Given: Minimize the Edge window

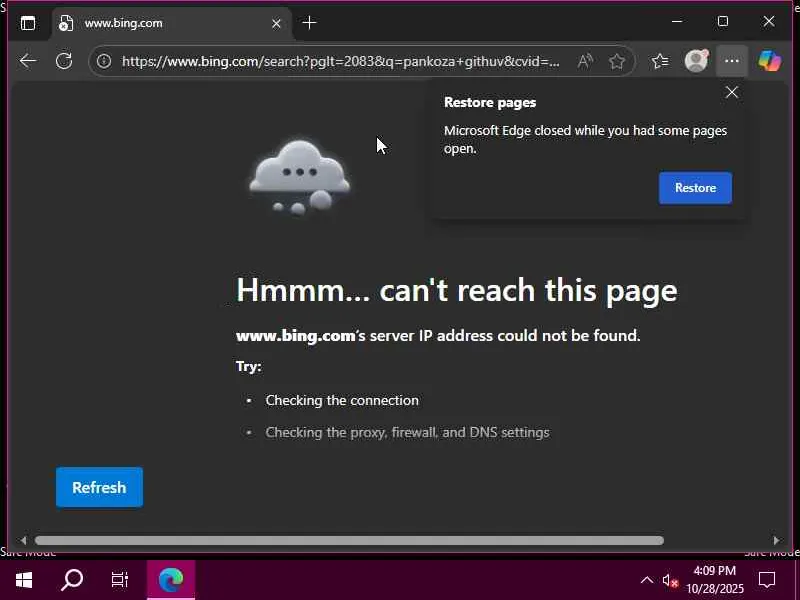Looking at the screenshot, I should [x=677, y=21].
